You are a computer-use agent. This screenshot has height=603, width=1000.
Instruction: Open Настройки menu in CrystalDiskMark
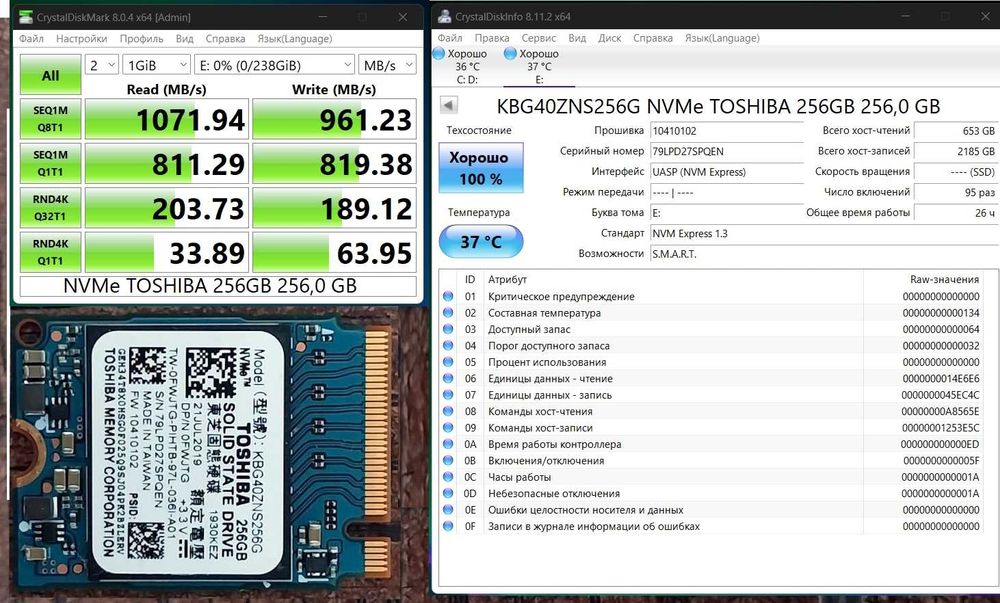[x=82, y=38]
